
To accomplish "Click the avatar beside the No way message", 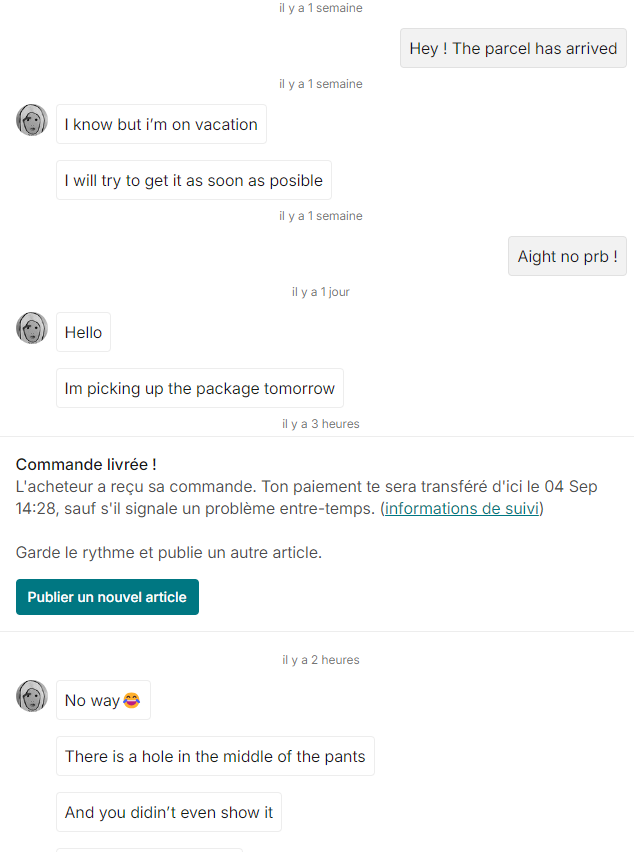I will tap(32, 696).
